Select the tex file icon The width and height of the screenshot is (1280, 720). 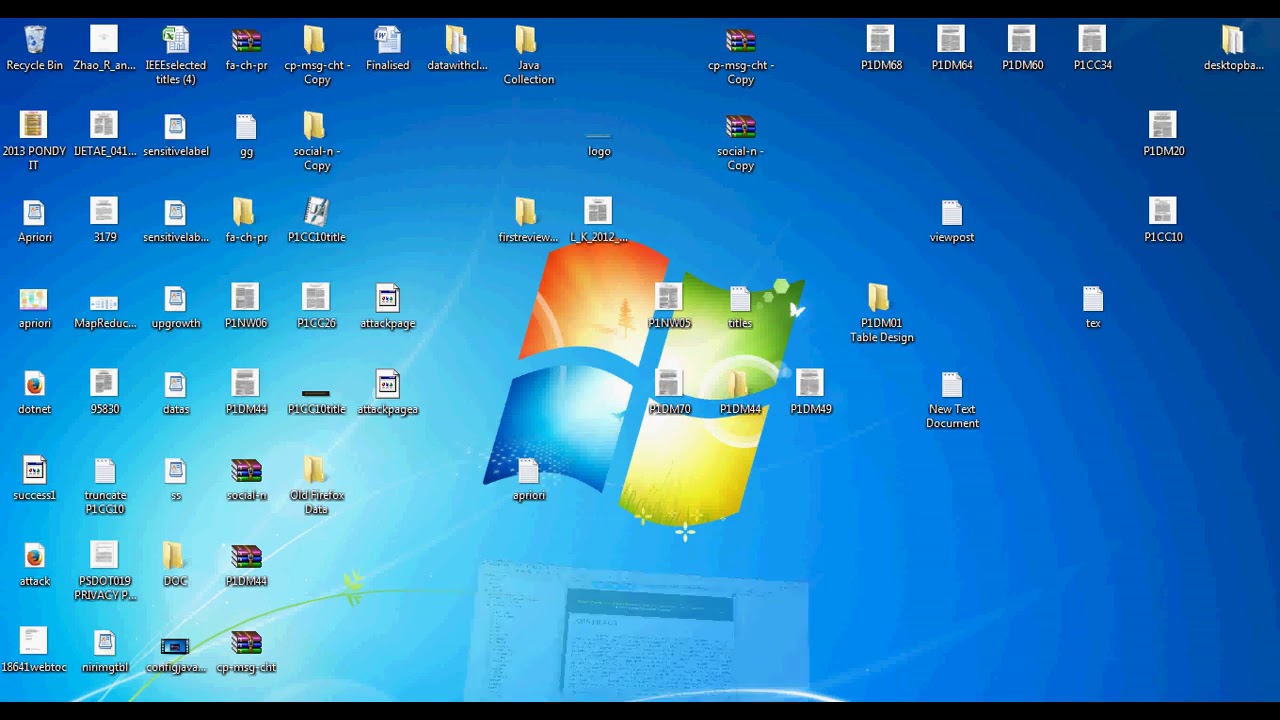tap(1092, 299)
